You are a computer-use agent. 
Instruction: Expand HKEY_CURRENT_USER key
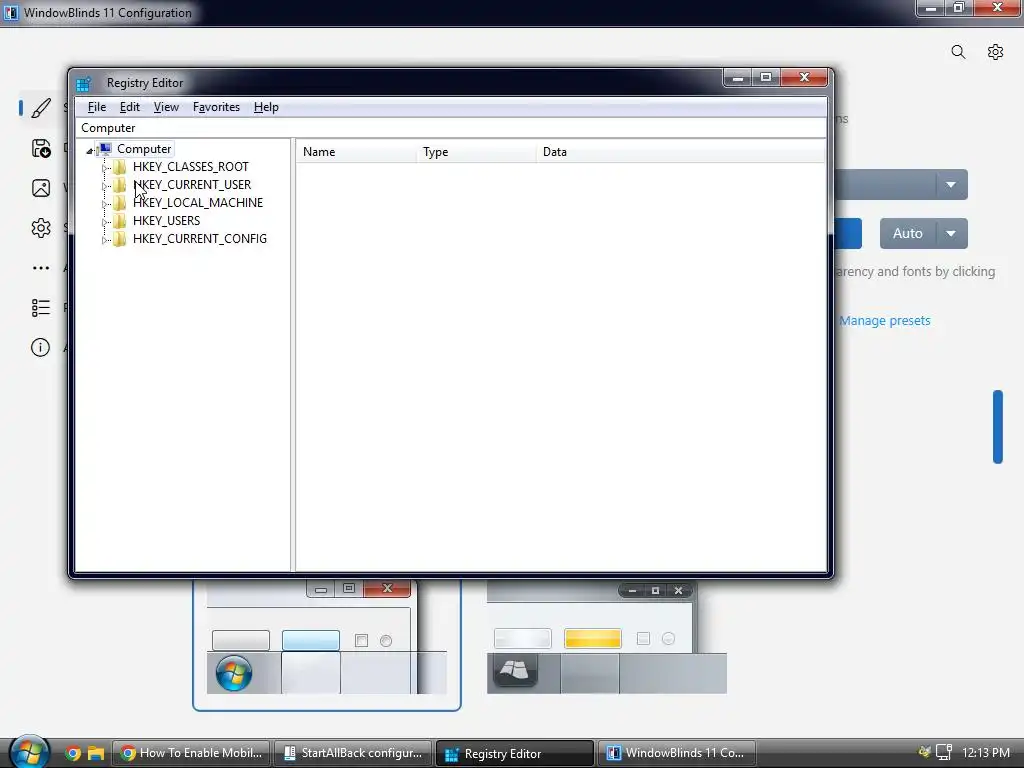tap(104, 186)
